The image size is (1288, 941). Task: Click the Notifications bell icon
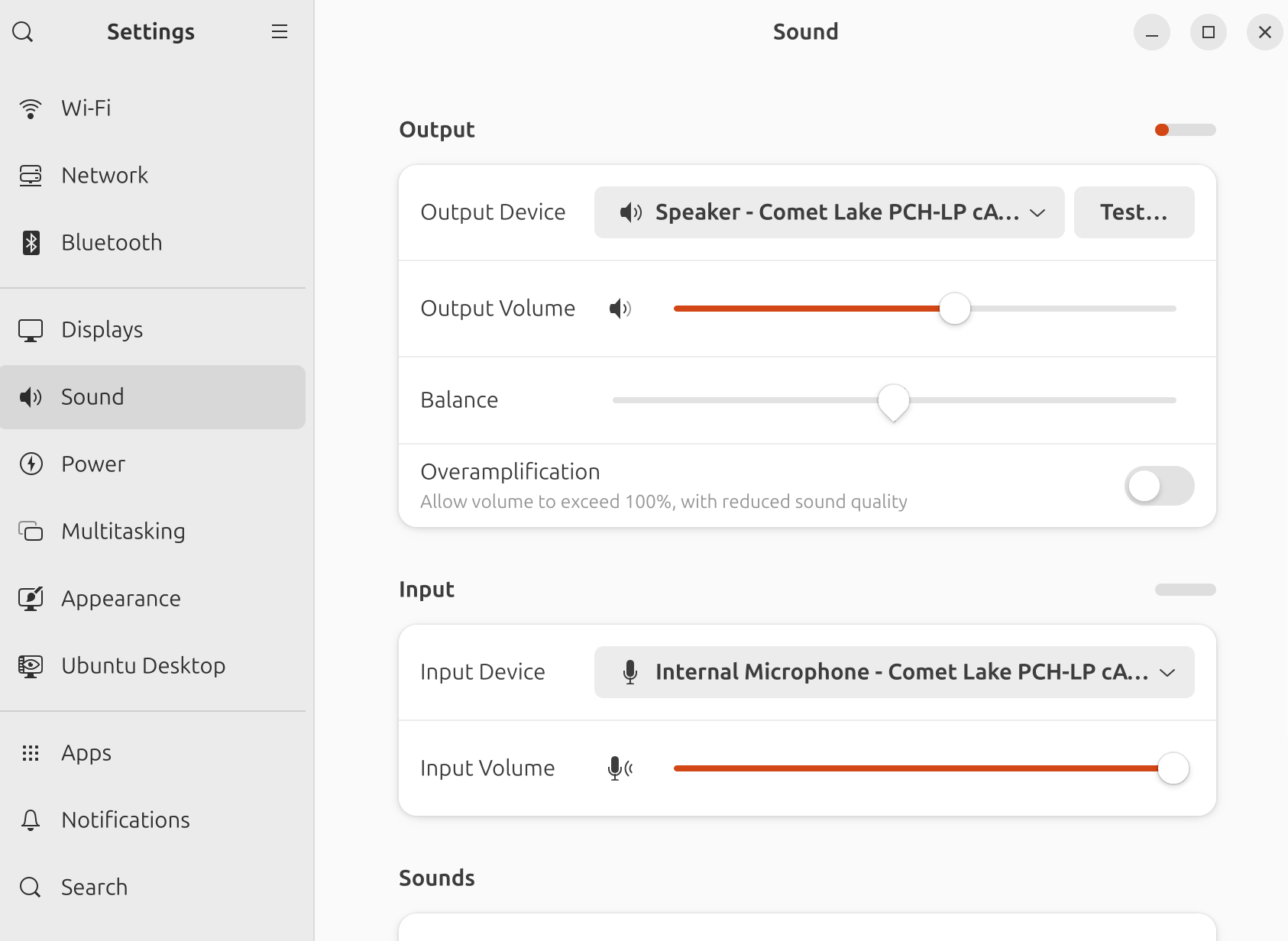(x=31, y=820)
